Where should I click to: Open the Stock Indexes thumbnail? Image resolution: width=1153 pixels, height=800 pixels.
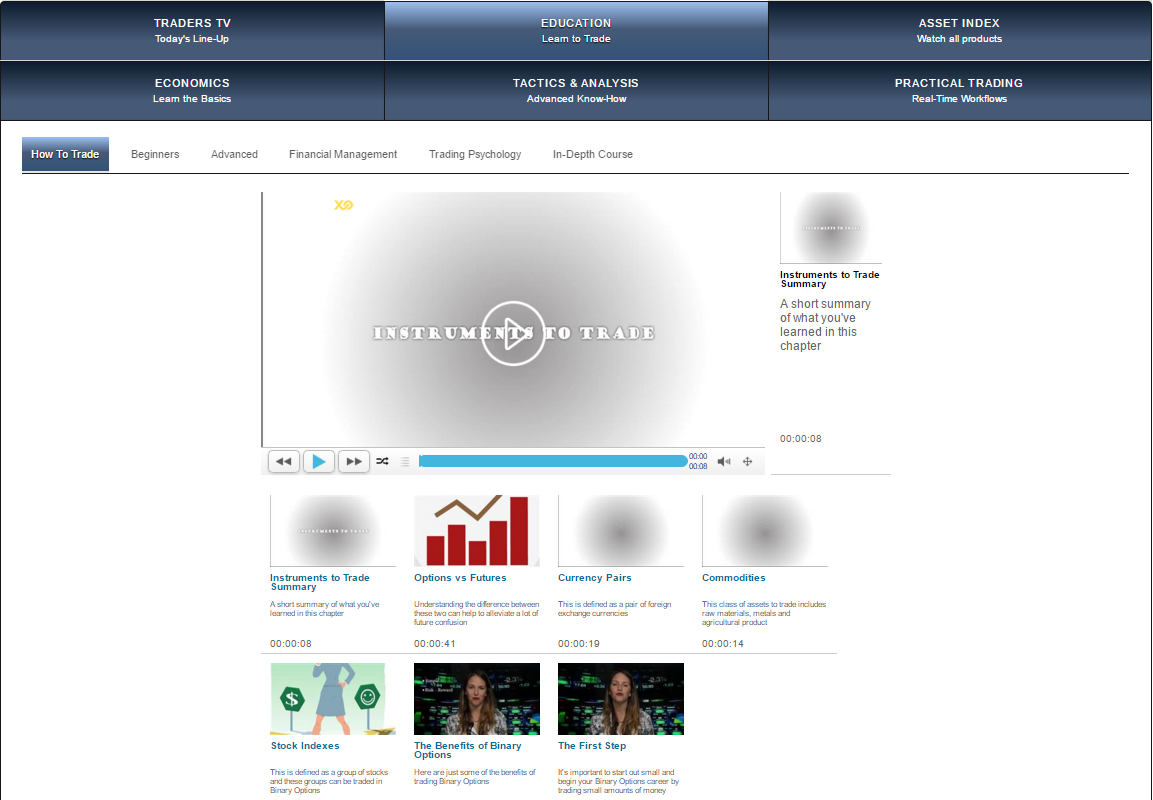point(333,699)
